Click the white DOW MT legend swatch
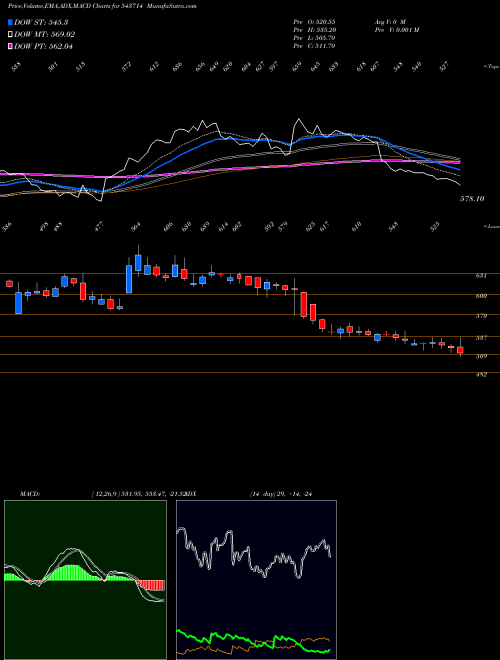The image size is (500, 660). coord(10,35)
